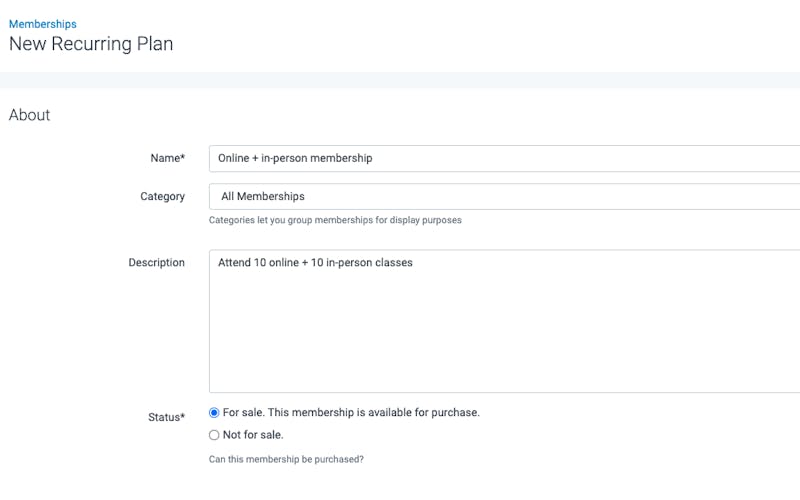Select the 'Not for sale' radio button
Viewport: 800px width, 500px height.
tap(214, 435)
